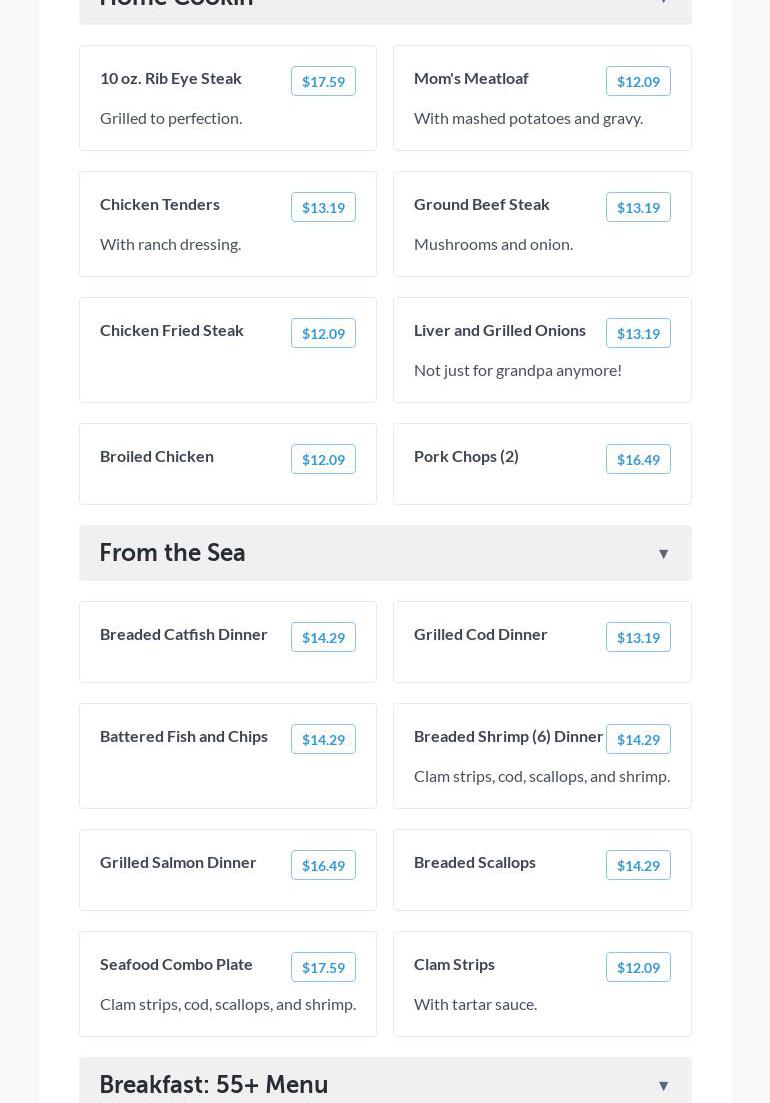Expand the Breakfast: 55+ Menu section
Viewport: 770px width, 1103px height.
click(663, 1085)
